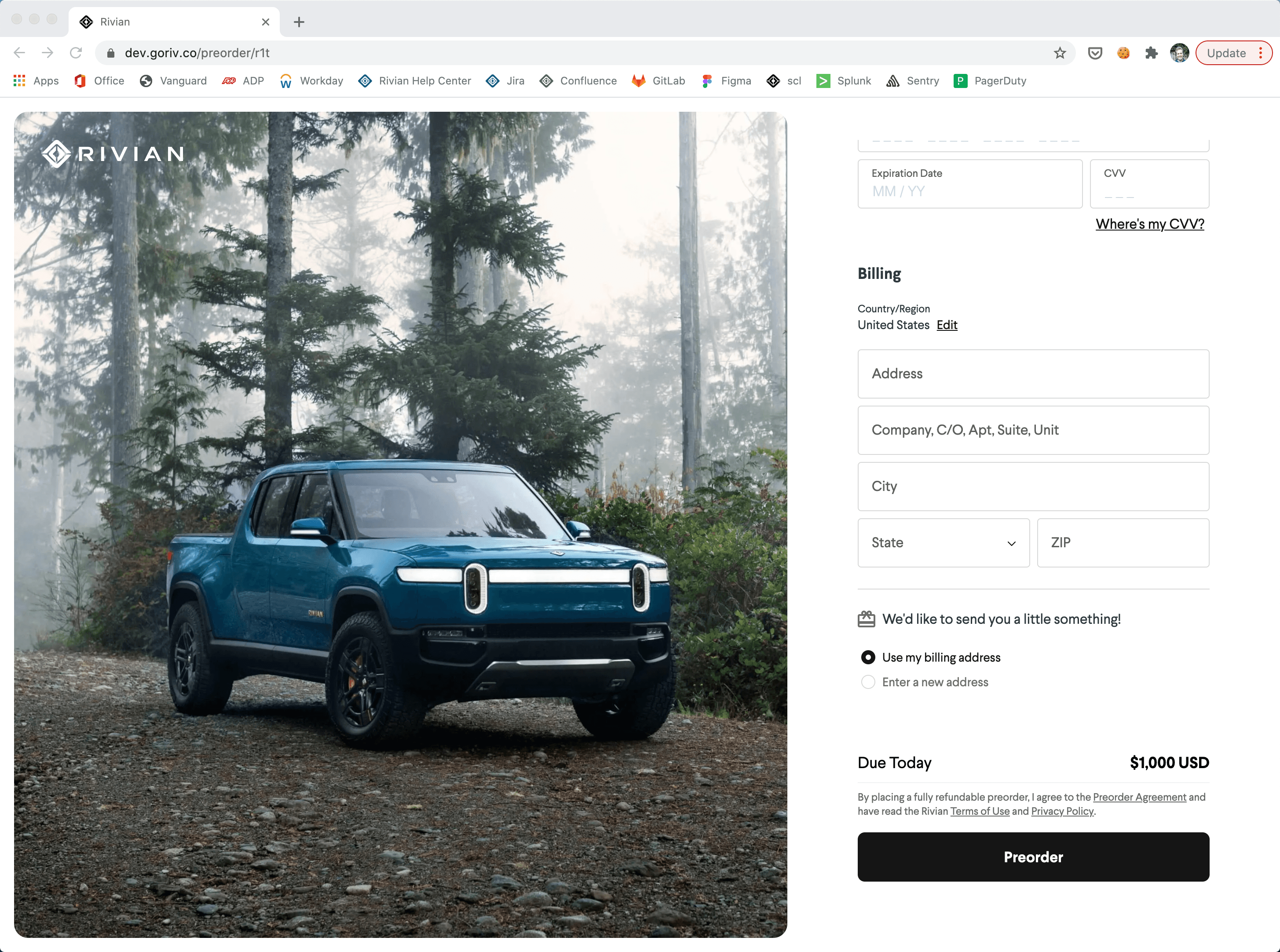Image resolution: width=1280 pixels, height=952 pixels.
Task: Open the State selection dropdown
Action: click(943, 542)
